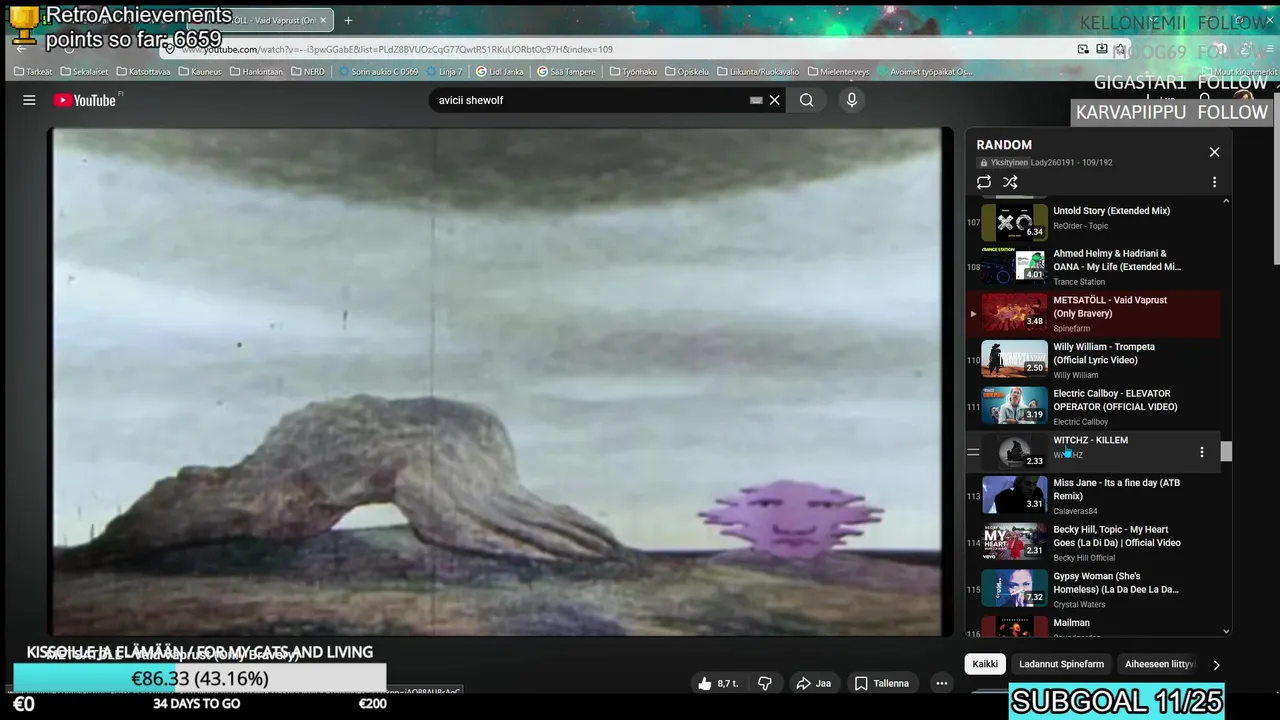The width and height of the screenshot is (1280, 720).
Task: Open Hankintaan bookmarks folder
Action: pos(257,72)
